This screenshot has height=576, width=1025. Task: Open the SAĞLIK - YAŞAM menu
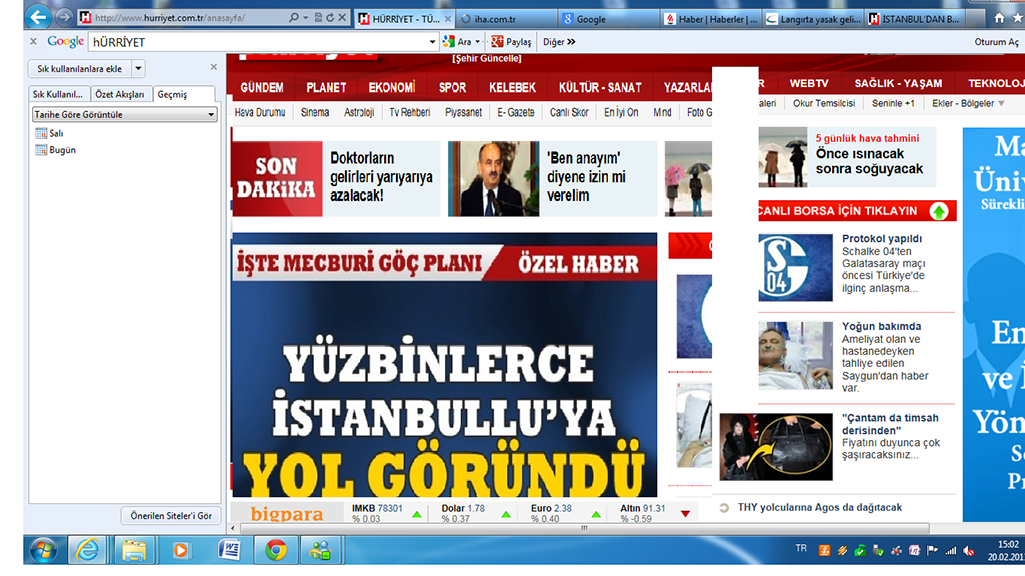coord(898,84)
